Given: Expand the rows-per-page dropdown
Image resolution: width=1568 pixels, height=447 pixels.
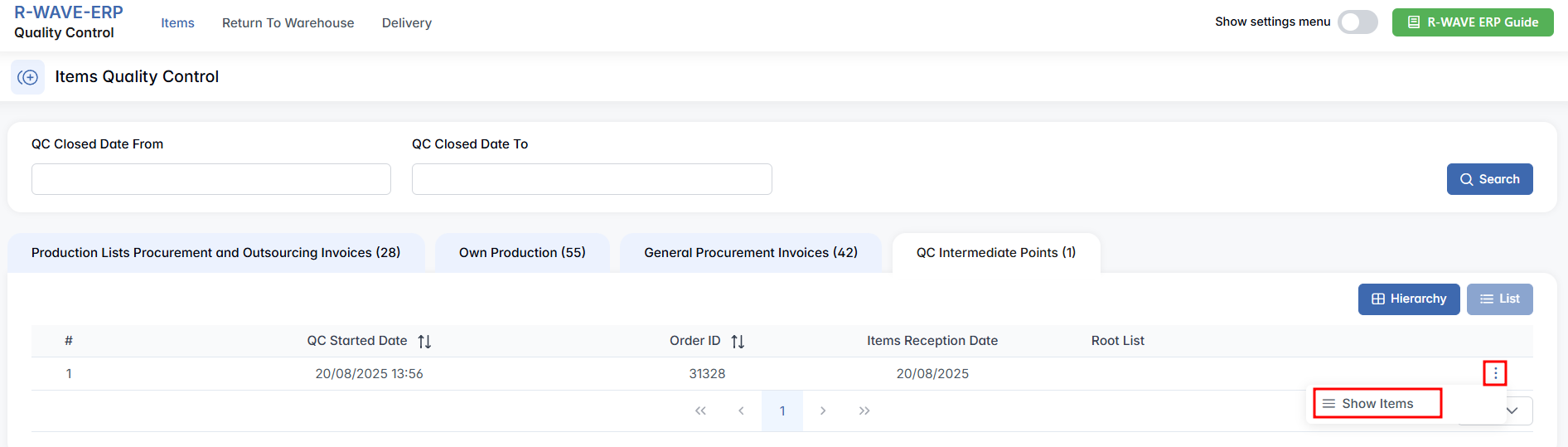Looking at the screenshot, I should click(x=1512, y=411).
